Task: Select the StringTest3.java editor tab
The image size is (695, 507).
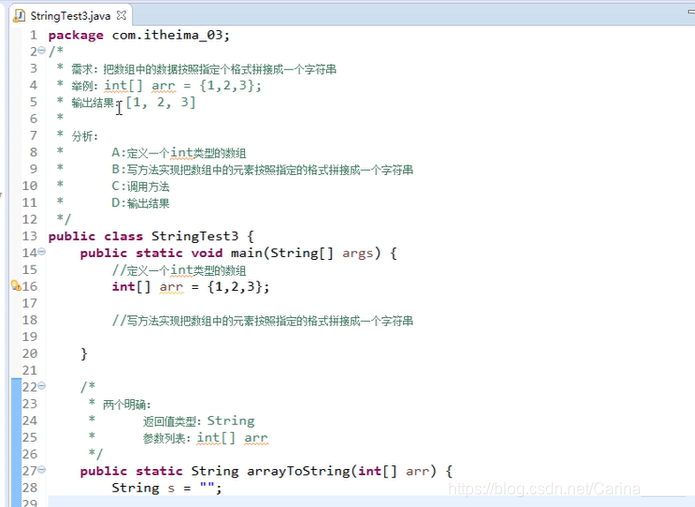Action: click(x=70, y=16)
